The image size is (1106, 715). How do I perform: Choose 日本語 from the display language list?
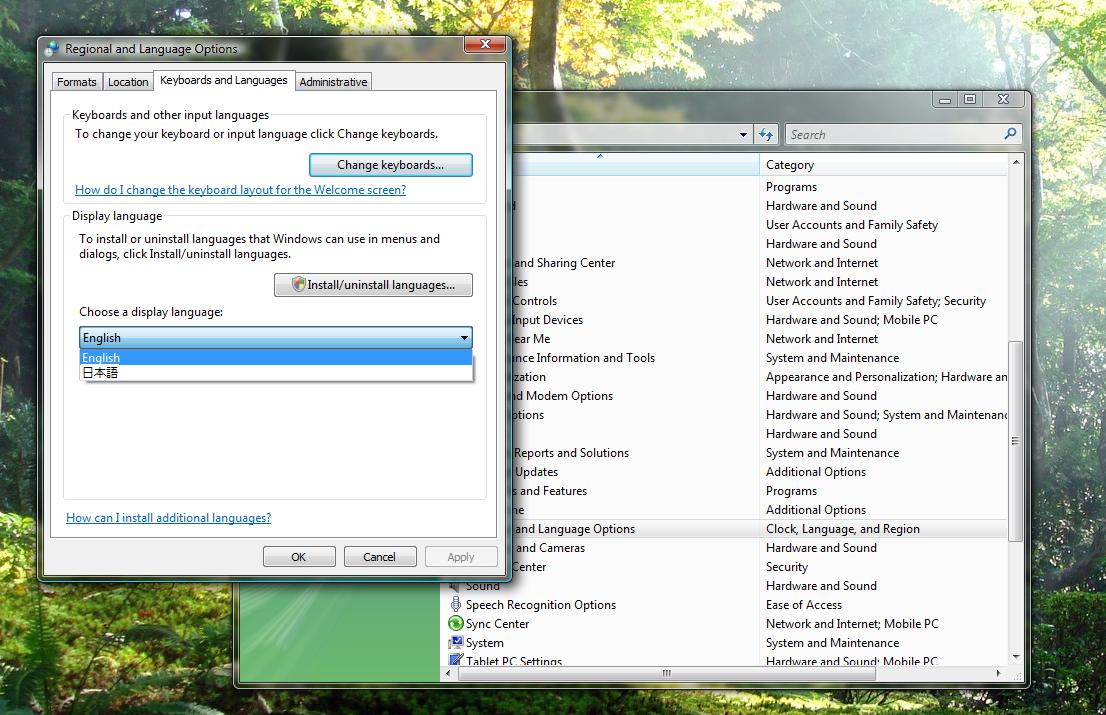click(x=275, y=373)
